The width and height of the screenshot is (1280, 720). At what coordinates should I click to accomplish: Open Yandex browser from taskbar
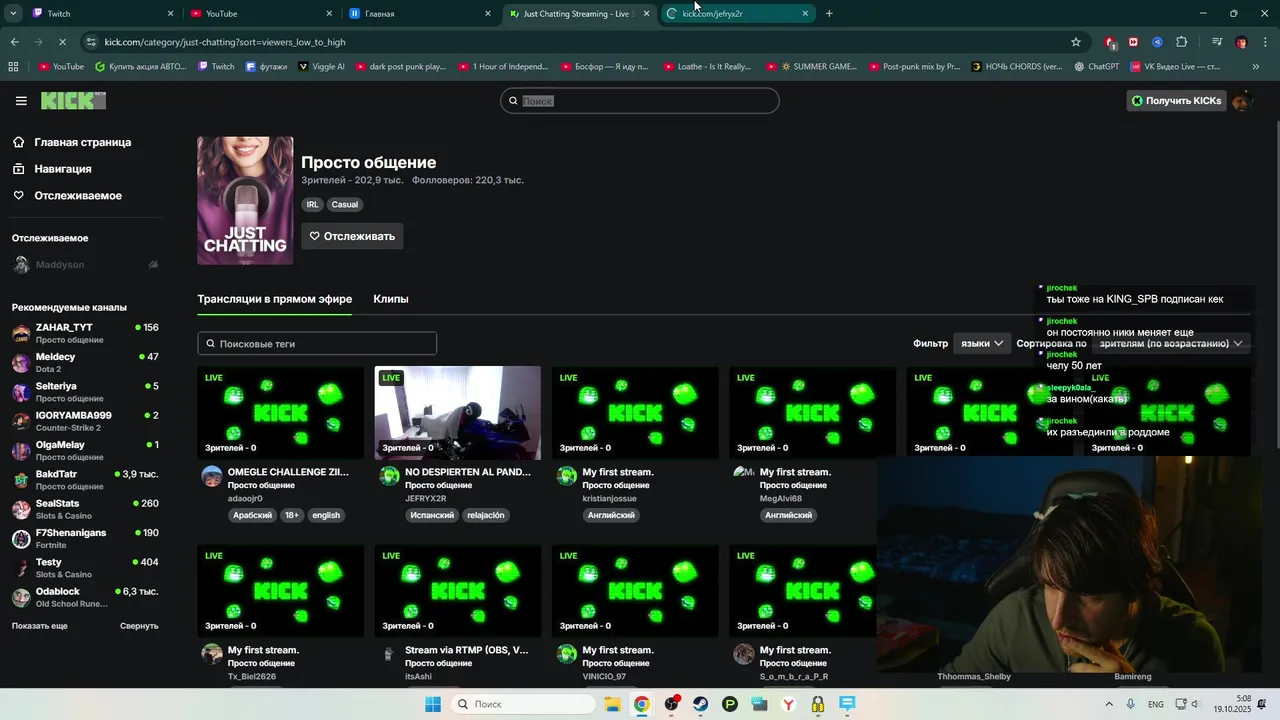tap(788, 704)
